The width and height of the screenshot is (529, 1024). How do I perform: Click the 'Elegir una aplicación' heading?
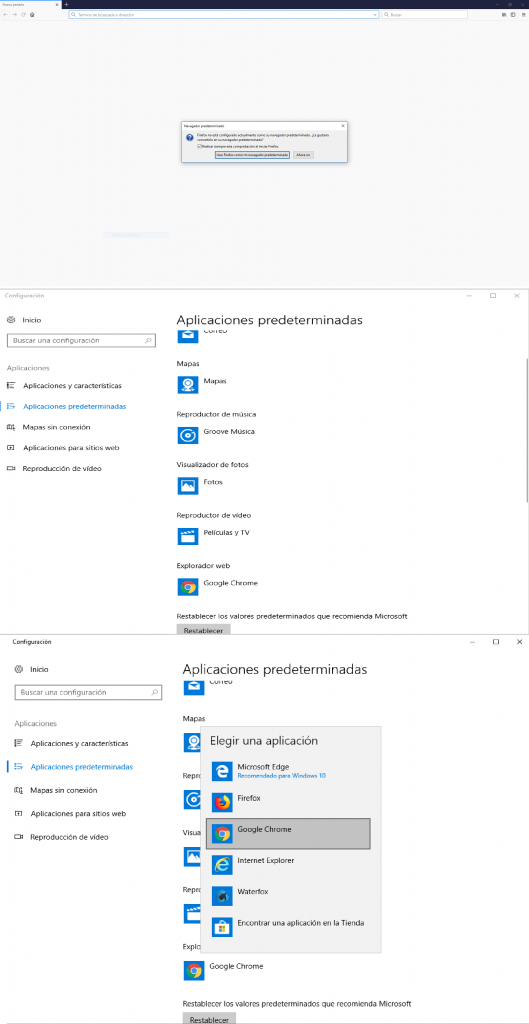pyautogui.click(x=264, y=741)
